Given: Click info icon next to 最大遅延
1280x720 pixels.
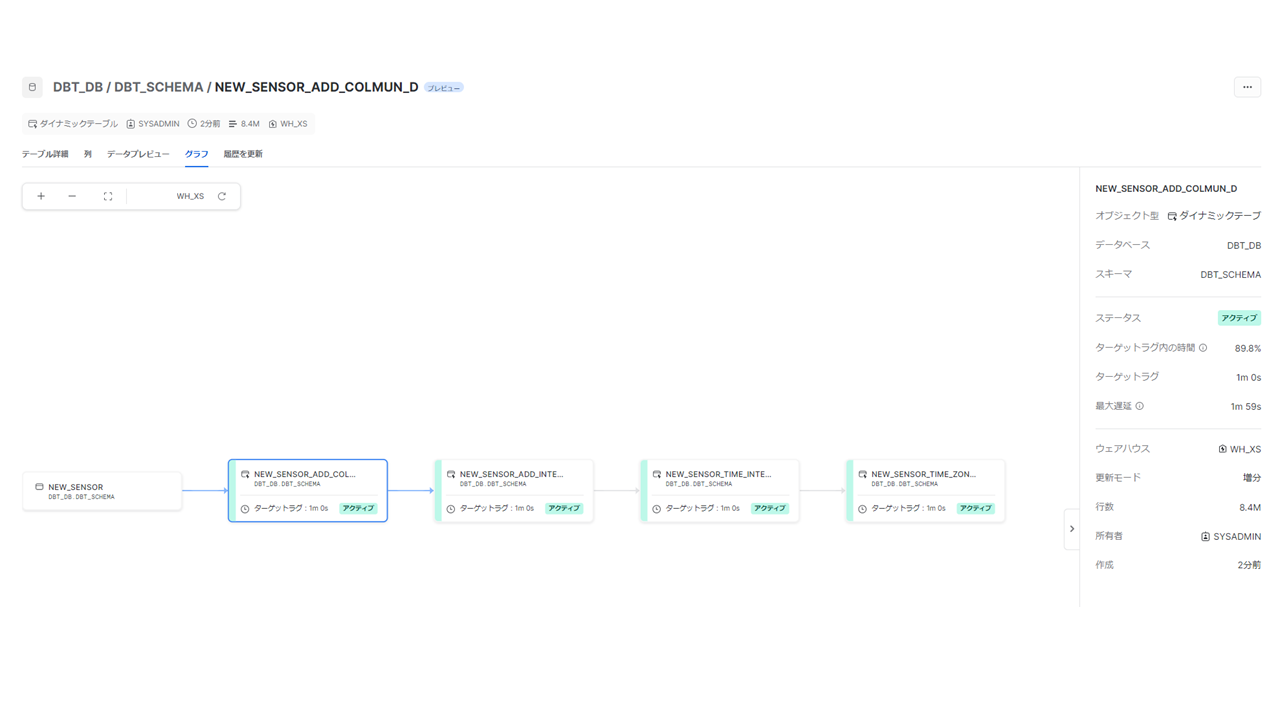Looking at the screenshot, I should tap(1139, 406).
